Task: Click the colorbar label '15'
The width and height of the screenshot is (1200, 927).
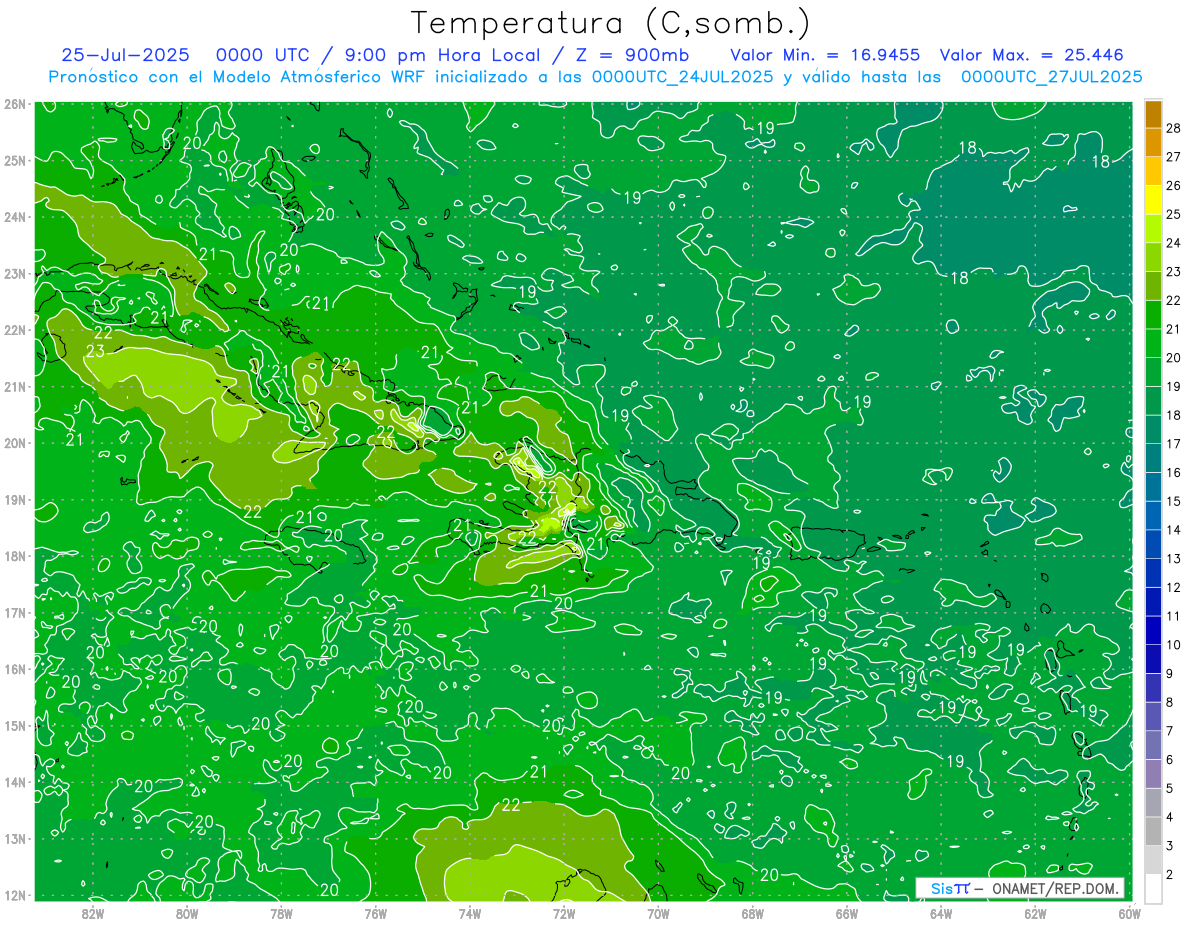Action: click(x=1174, y=501)
